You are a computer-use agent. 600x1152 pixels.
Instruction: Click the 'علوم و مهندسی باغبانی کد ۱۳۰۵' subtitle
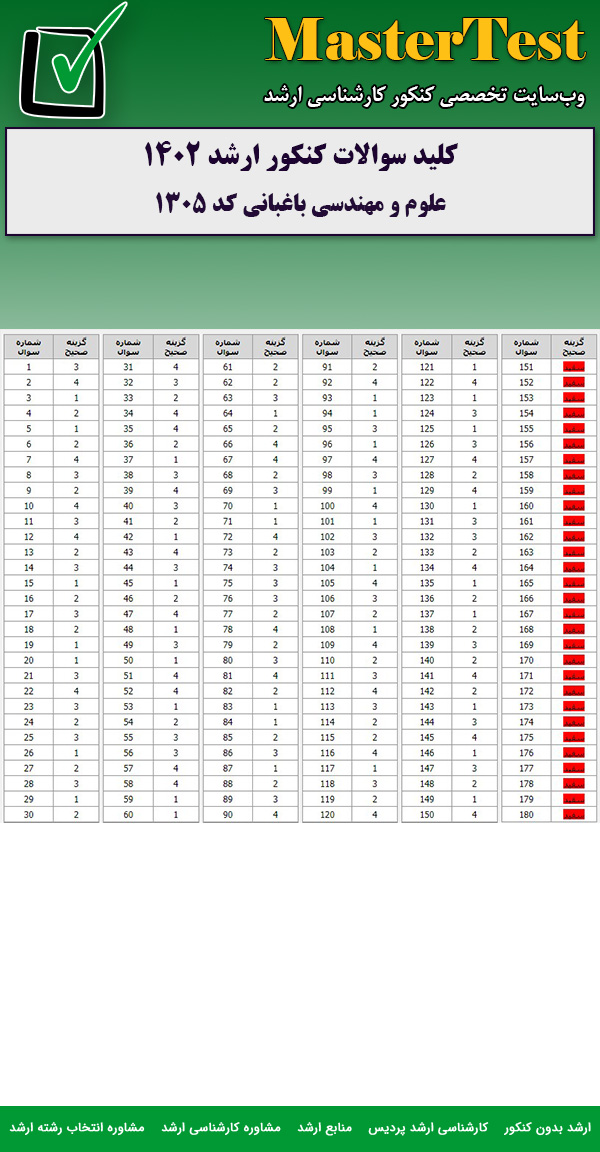coord(300,204)
